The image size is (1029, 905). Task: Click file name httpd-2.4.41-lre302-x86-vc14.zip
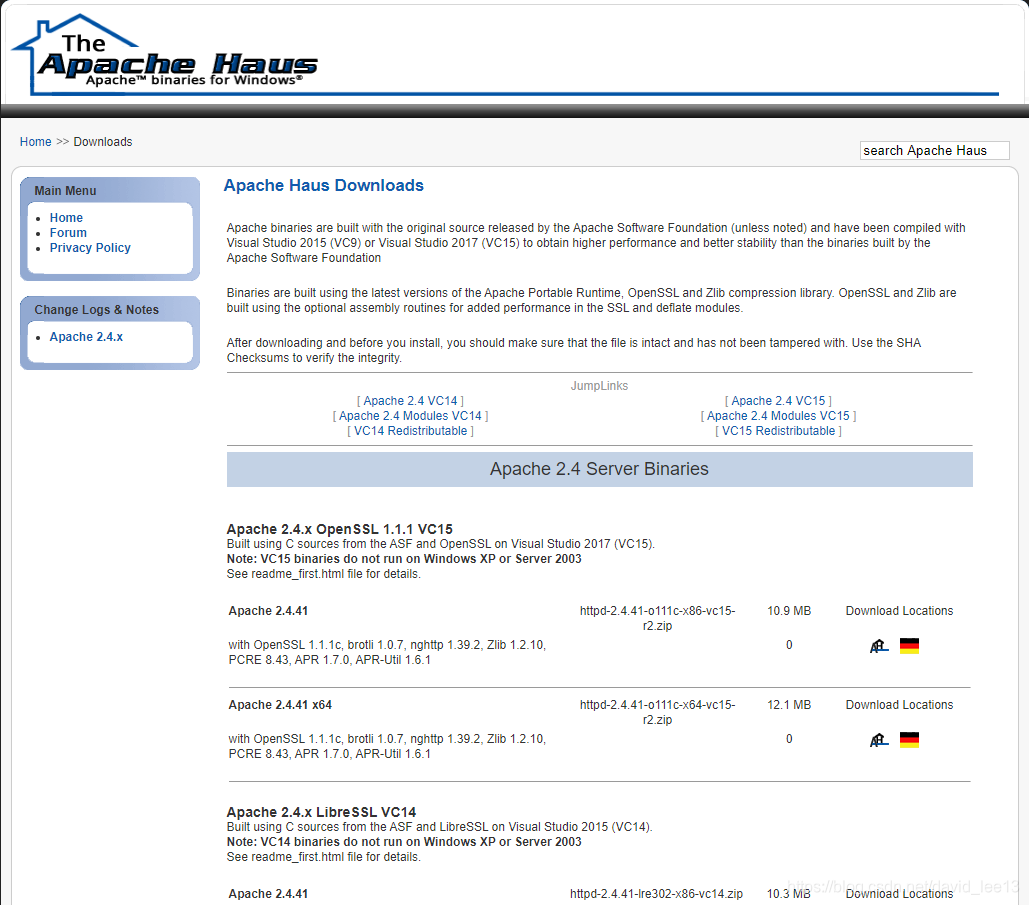[x=656, y=893]
